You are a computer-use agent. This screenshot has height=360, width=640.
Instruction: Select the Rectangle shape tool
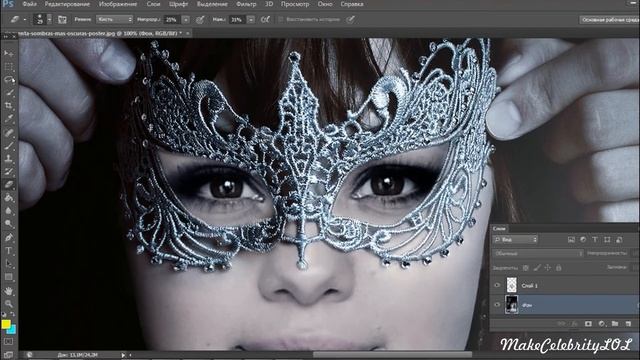coord(9,277)
